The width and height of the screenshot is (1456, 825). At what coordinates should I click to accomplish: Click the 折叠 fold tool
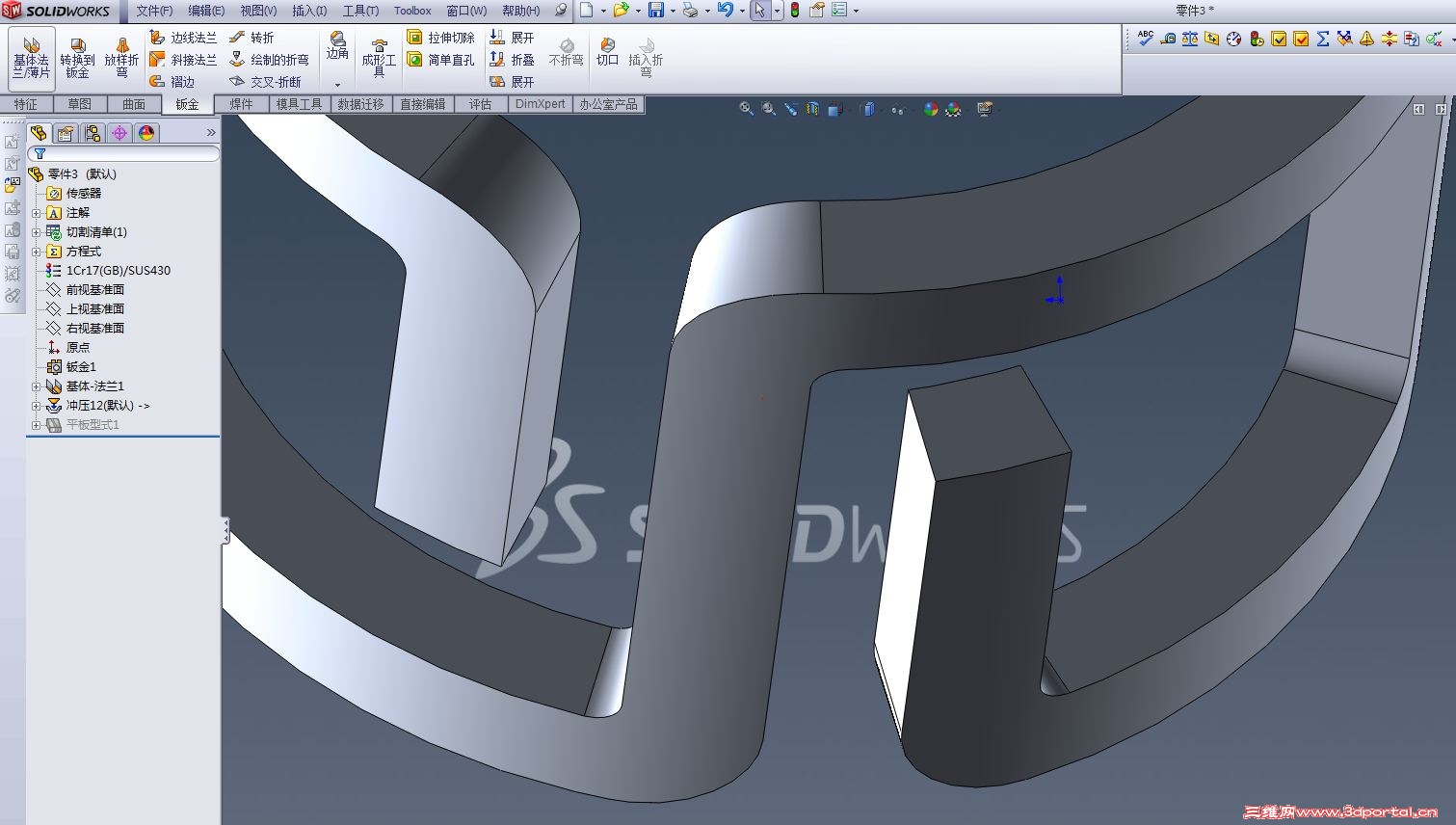[512, 60]
